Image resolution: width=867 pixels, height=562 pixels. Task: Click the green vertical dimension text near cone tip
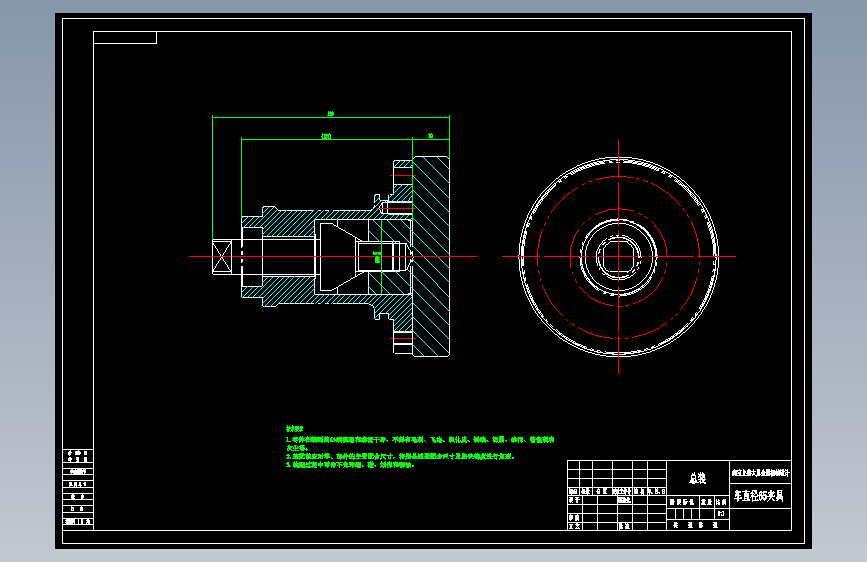[377, 257]
